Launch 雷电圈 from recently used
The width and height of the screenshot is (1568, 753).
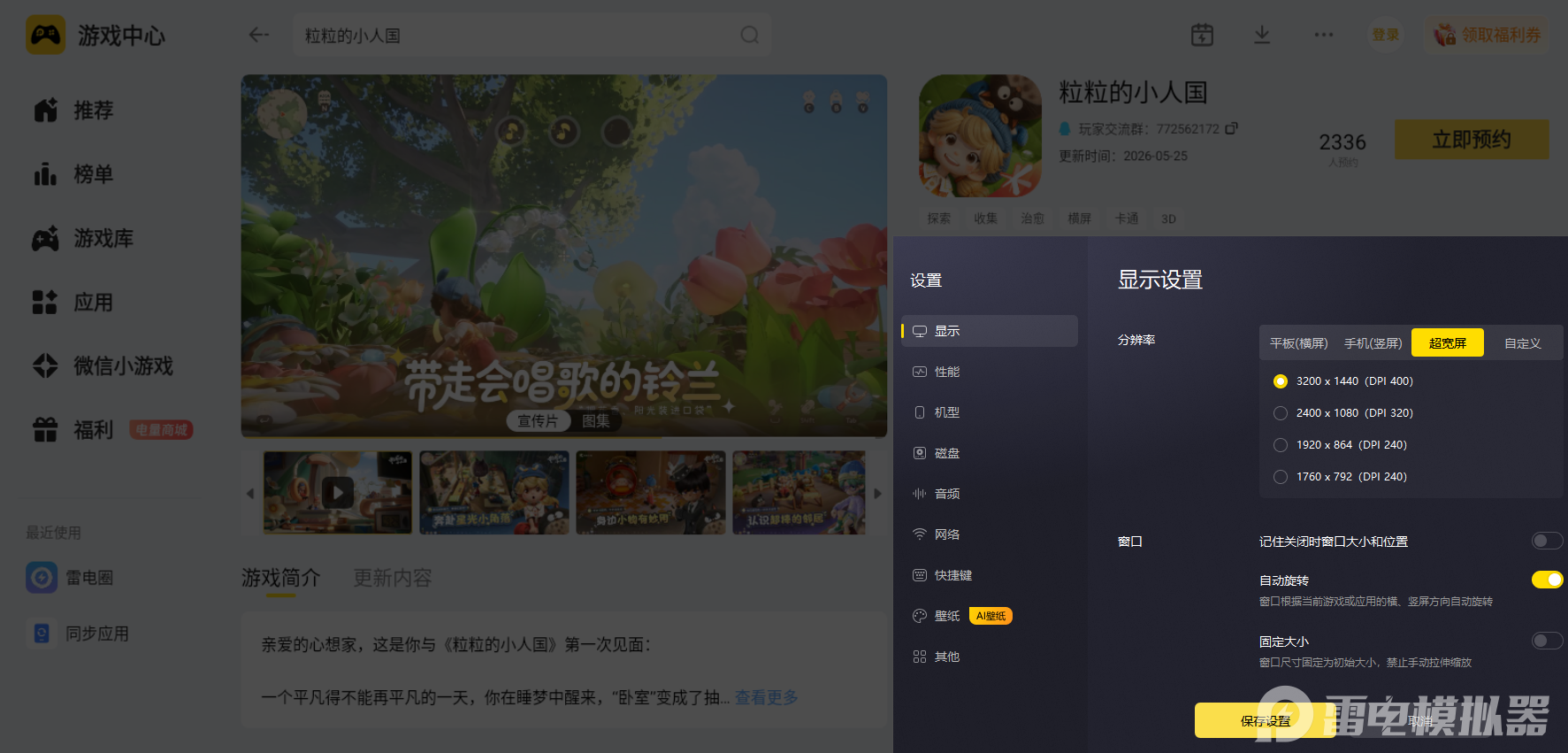(x=70, y=578)
